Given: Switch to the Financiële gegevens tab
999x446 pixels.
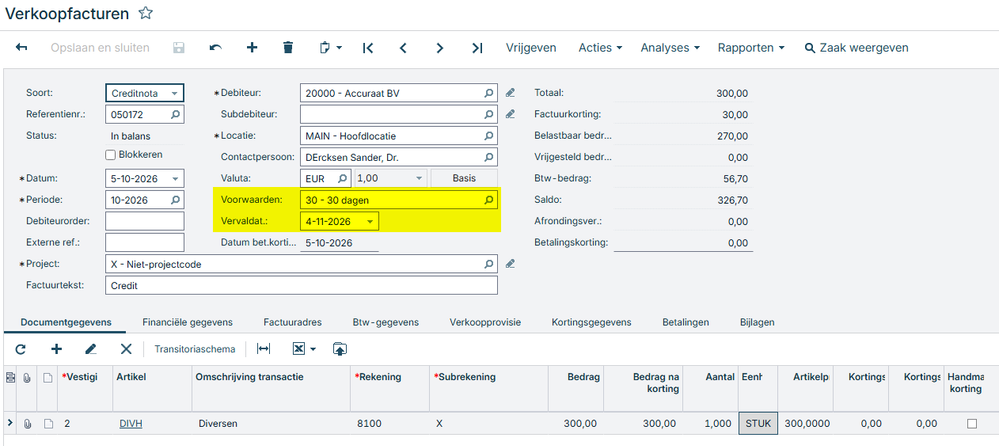Looking at the screenshot, I should (187, 322).
